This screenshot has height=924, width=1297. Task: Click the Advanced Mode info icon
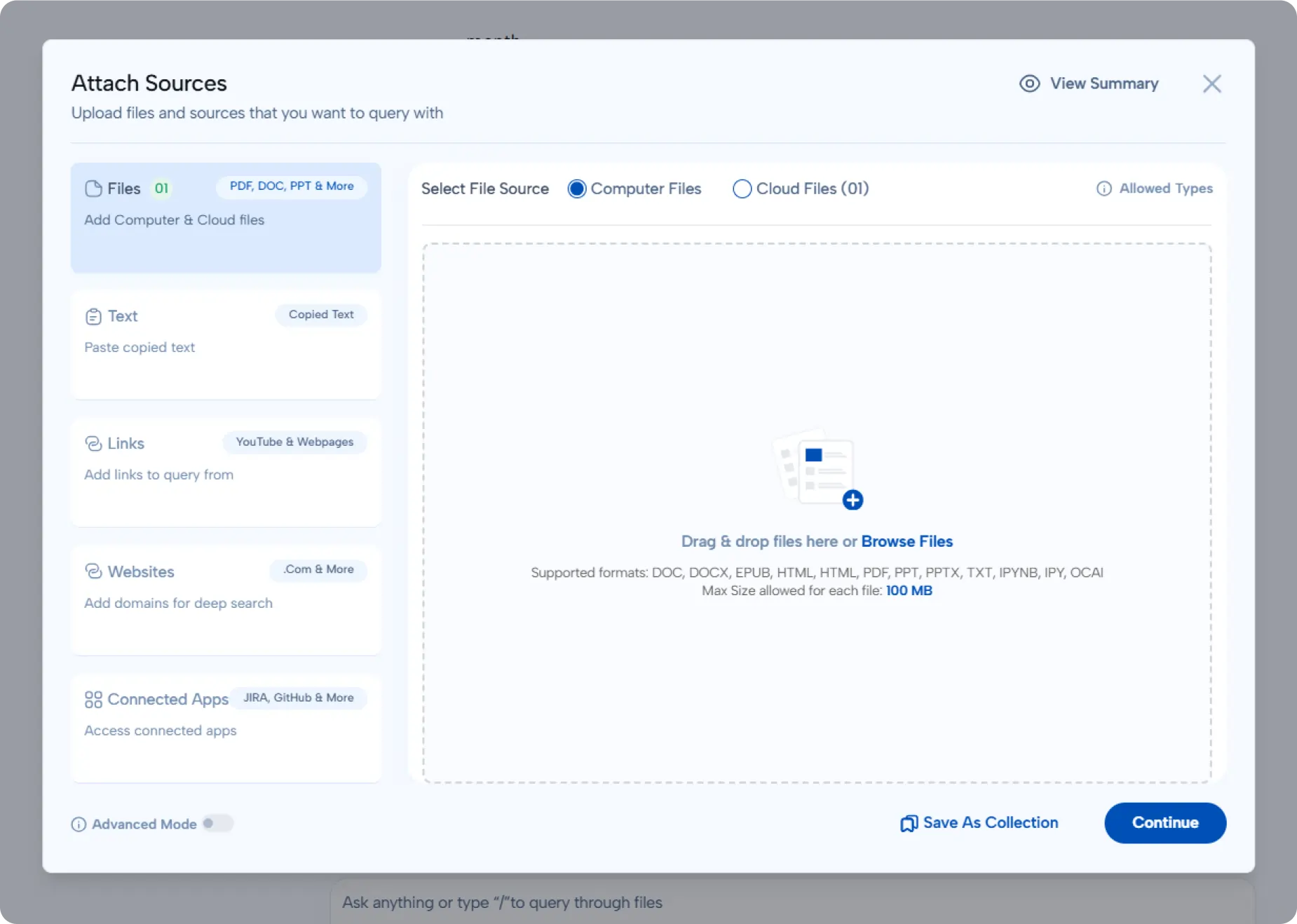[x=79, y=824]
